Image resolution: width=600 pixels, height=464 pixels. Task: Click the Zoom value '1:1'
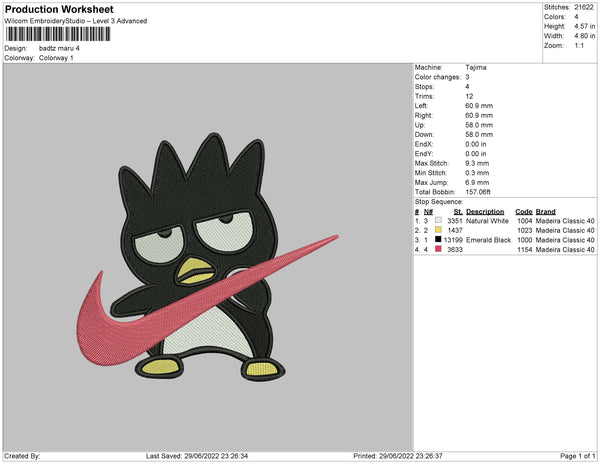(579, 46)
